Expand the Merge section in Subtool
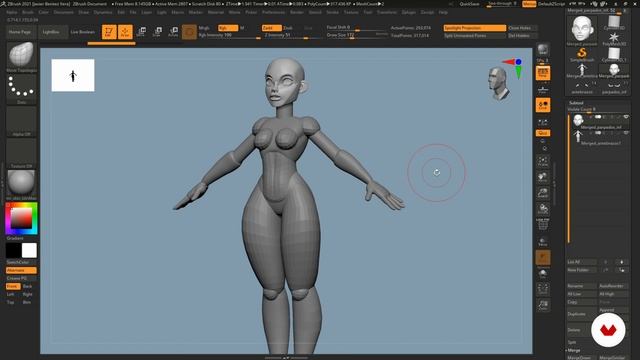This screenshot has height=360, width=640. 574,350
